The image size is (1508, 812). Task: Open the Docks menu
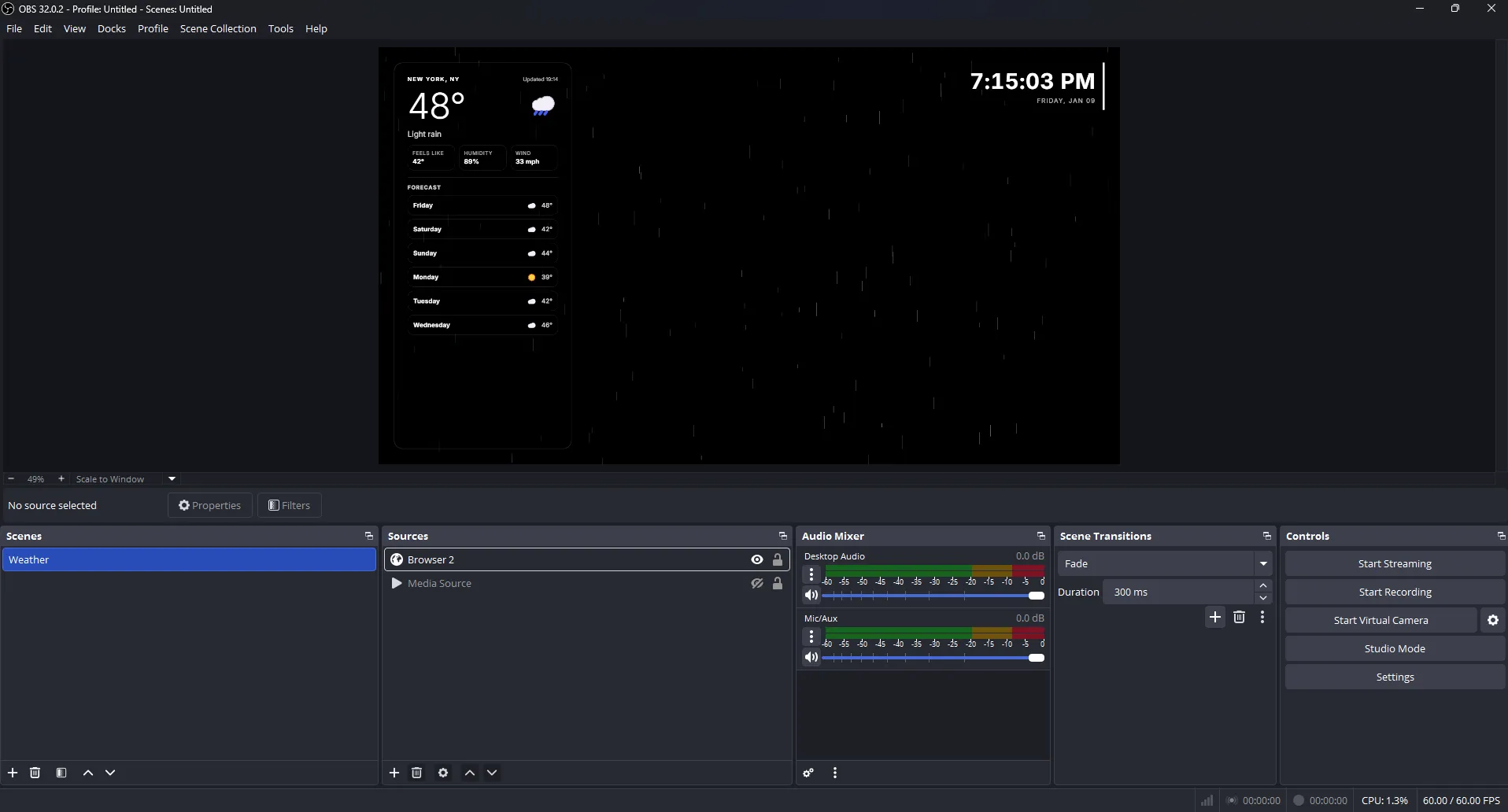112,28
